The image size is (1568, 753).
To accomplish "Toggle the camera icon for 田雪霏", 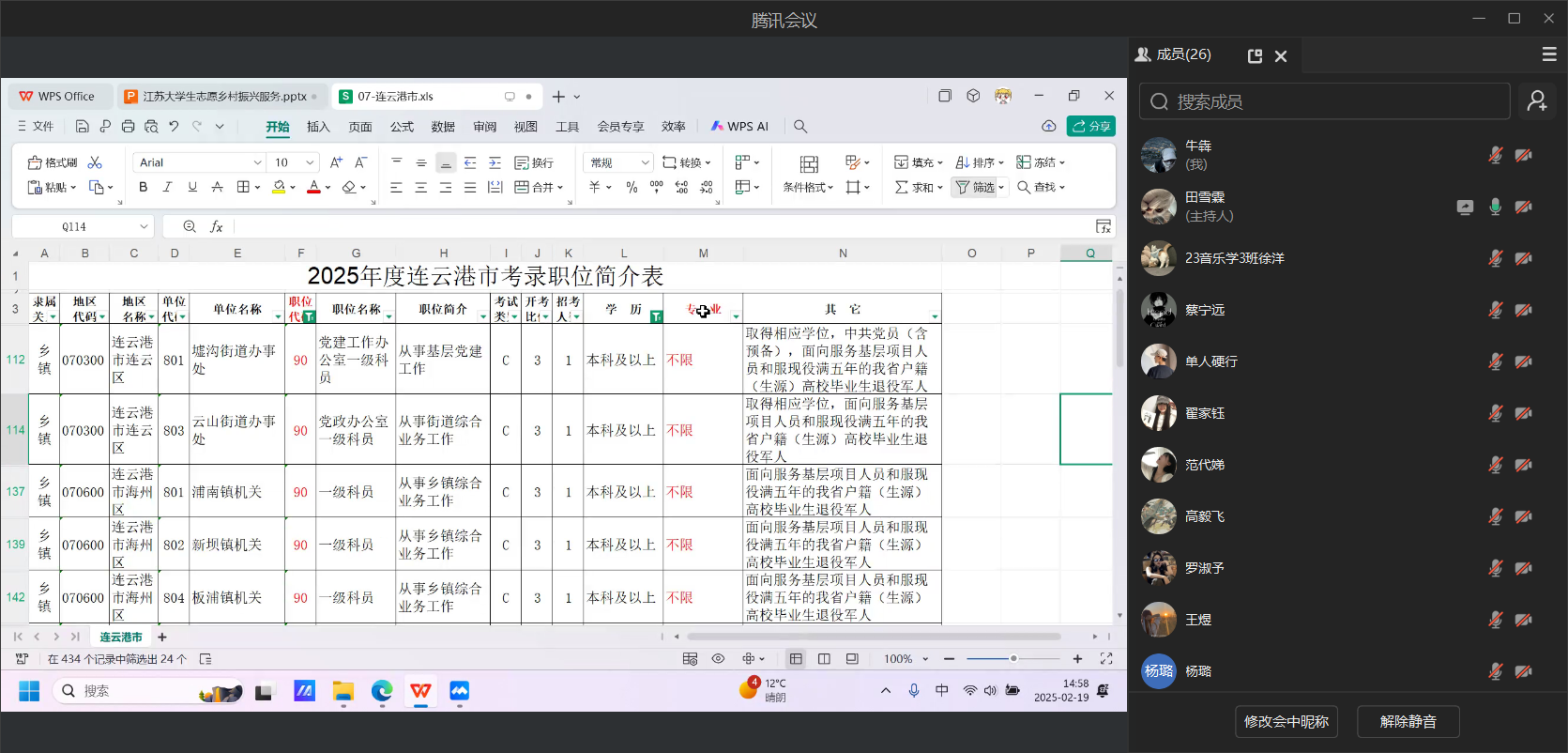I will [1523, 207].
